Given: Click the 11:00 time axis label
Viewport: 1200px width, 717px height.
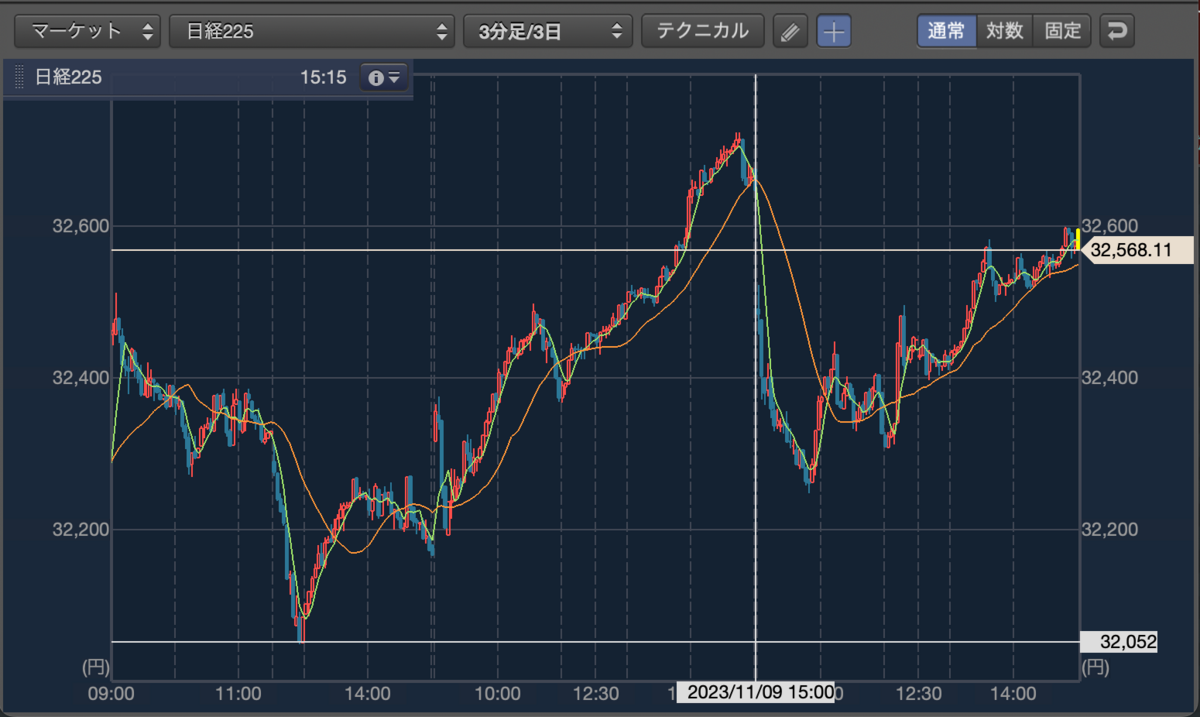Looking at the screenshot, I should (239, 693).
